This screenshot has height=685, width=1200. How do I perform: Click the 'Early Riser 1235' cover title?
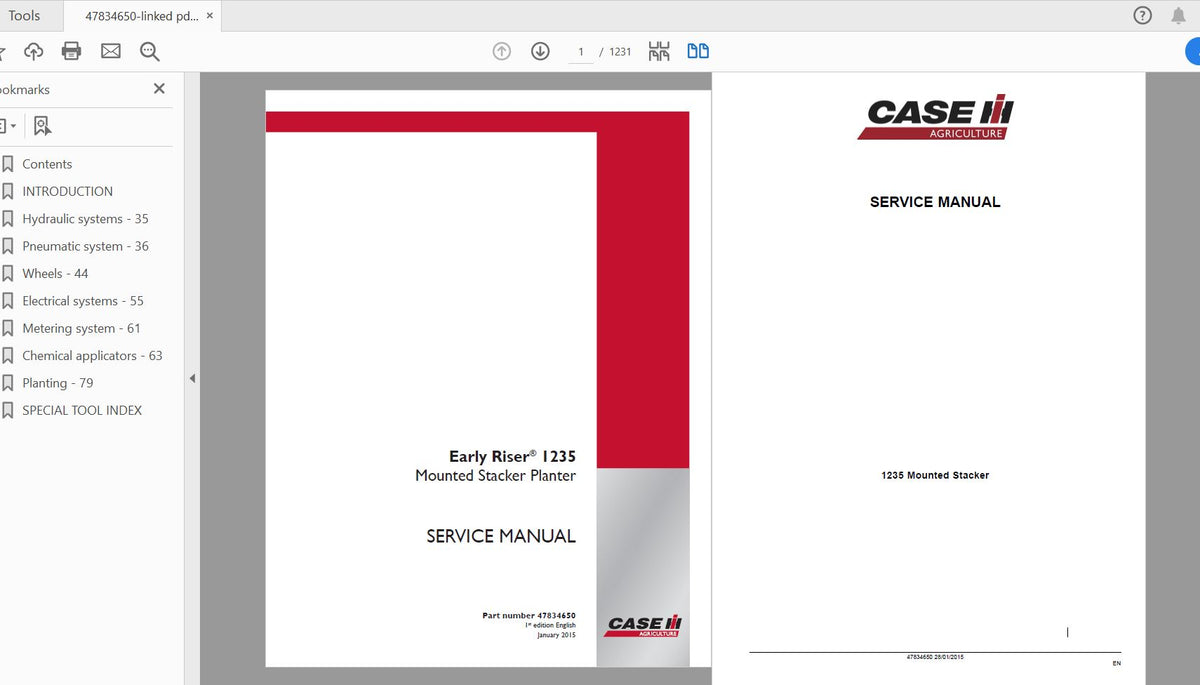[513, 456]
